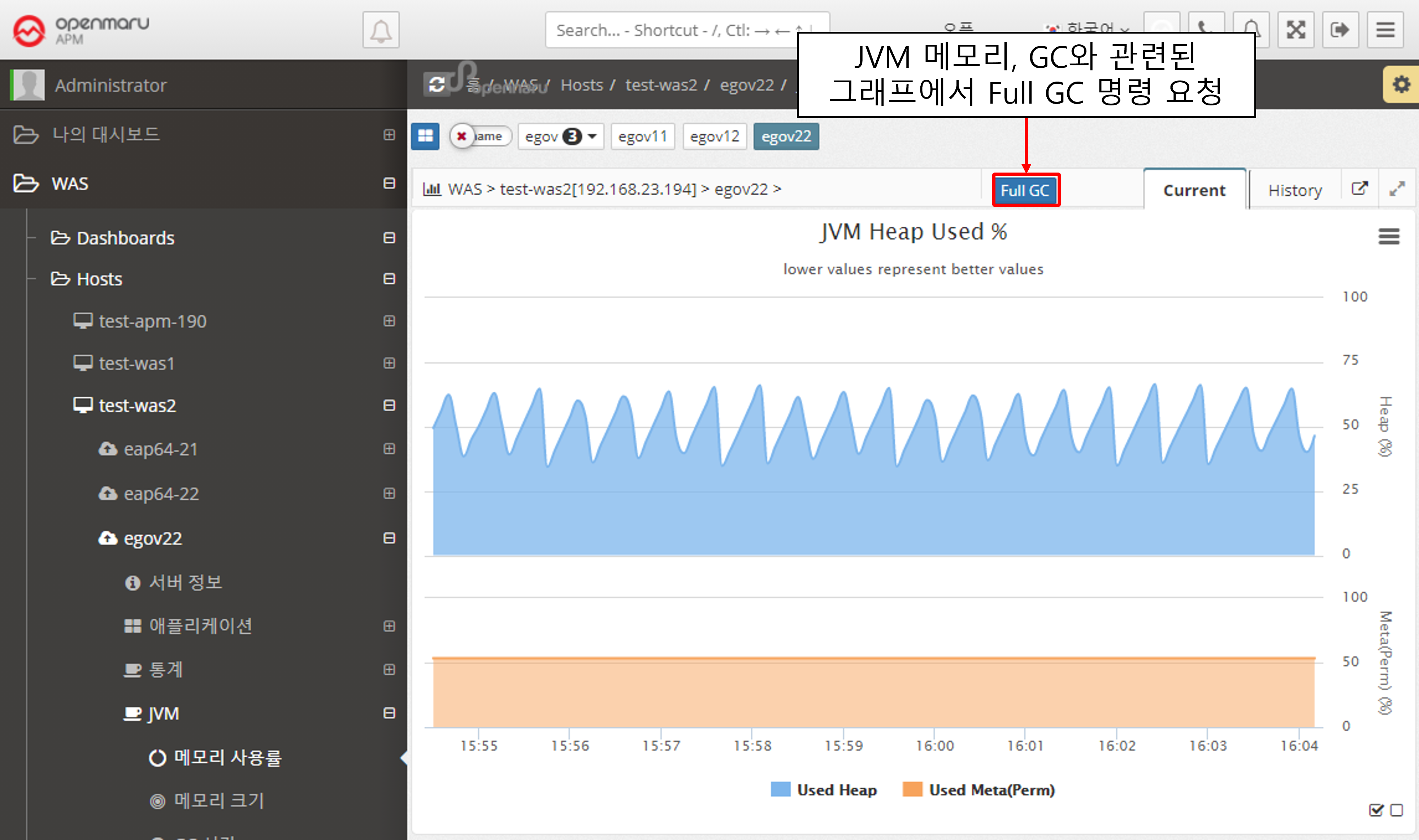Tick the empty checkbox below chart legend
Screen dimensions: 1419x840
[x=1396, y=810]
